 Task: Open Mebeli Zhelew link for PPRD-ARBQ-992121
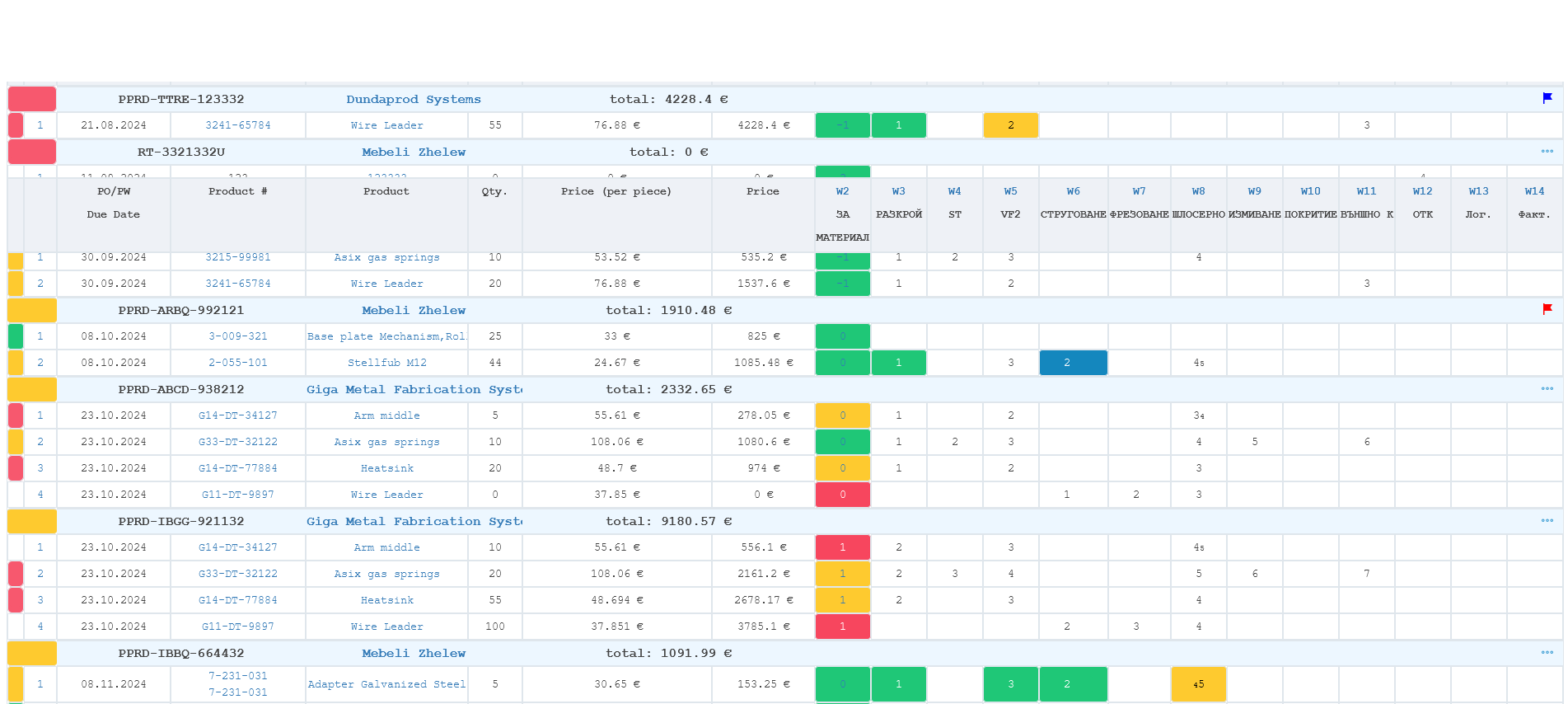pyautogui.click(x=414, y=310)
